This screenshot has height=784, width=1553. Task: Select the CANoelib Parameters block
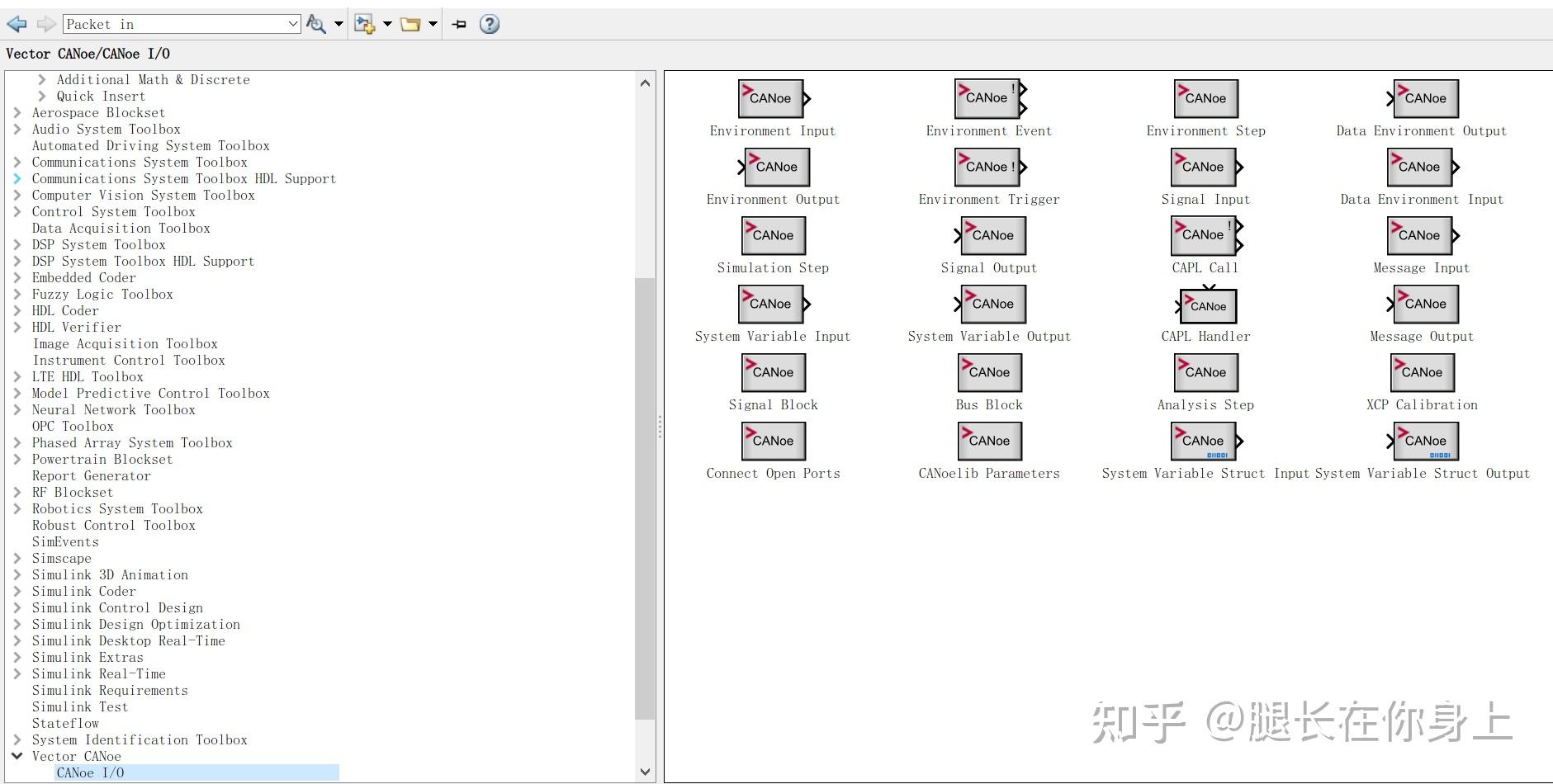click(988, 441)
